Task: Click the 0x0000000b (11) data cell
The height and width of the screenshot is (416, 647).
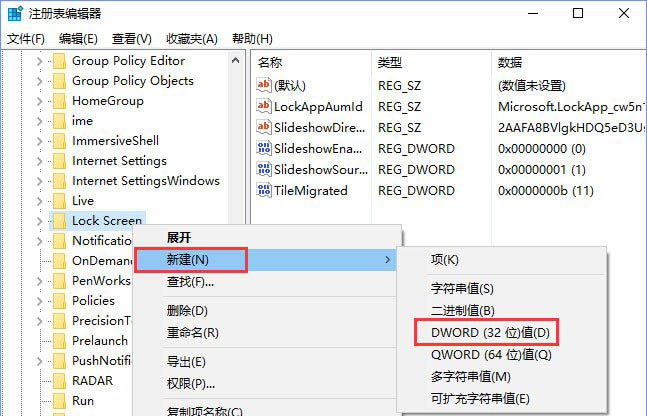Action: tap(545, 191)
